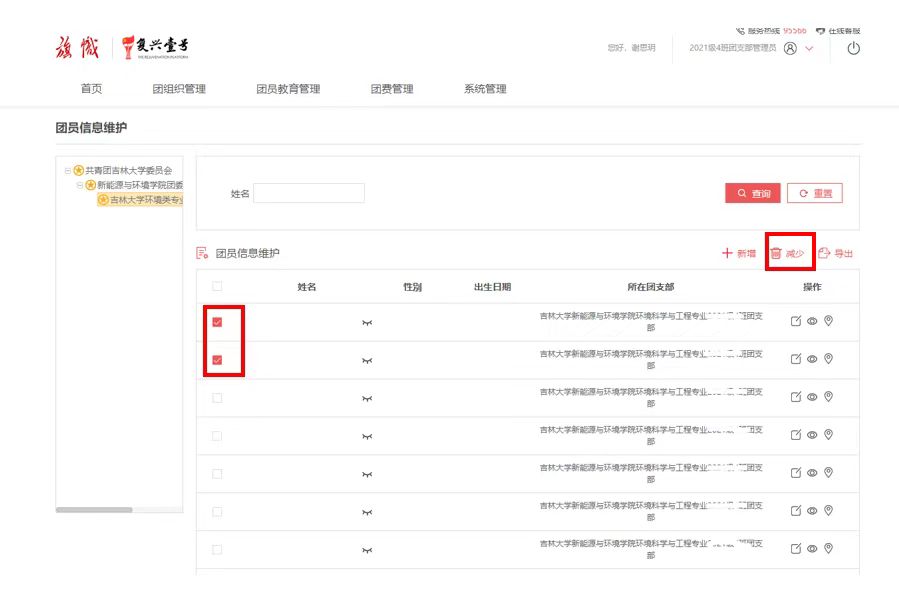Screen dimensions: 899x602
Task: Click the 导出 export icon
Action: coord(824,254)
